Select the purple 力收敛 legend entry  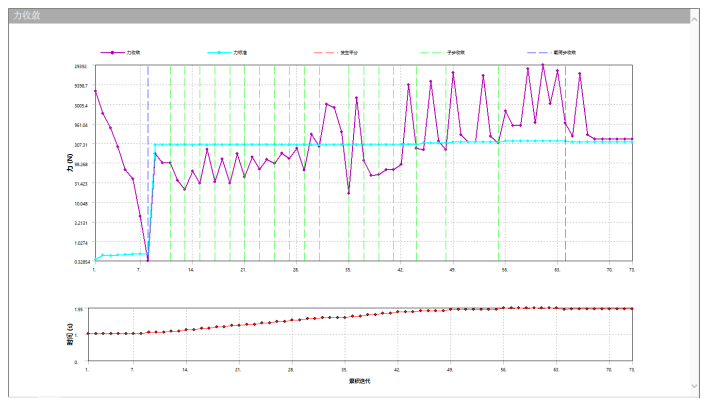tap(120, 53)
